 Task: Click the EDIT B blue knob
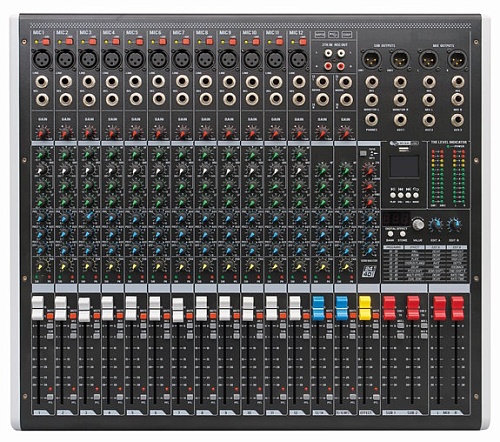point(454,225)
